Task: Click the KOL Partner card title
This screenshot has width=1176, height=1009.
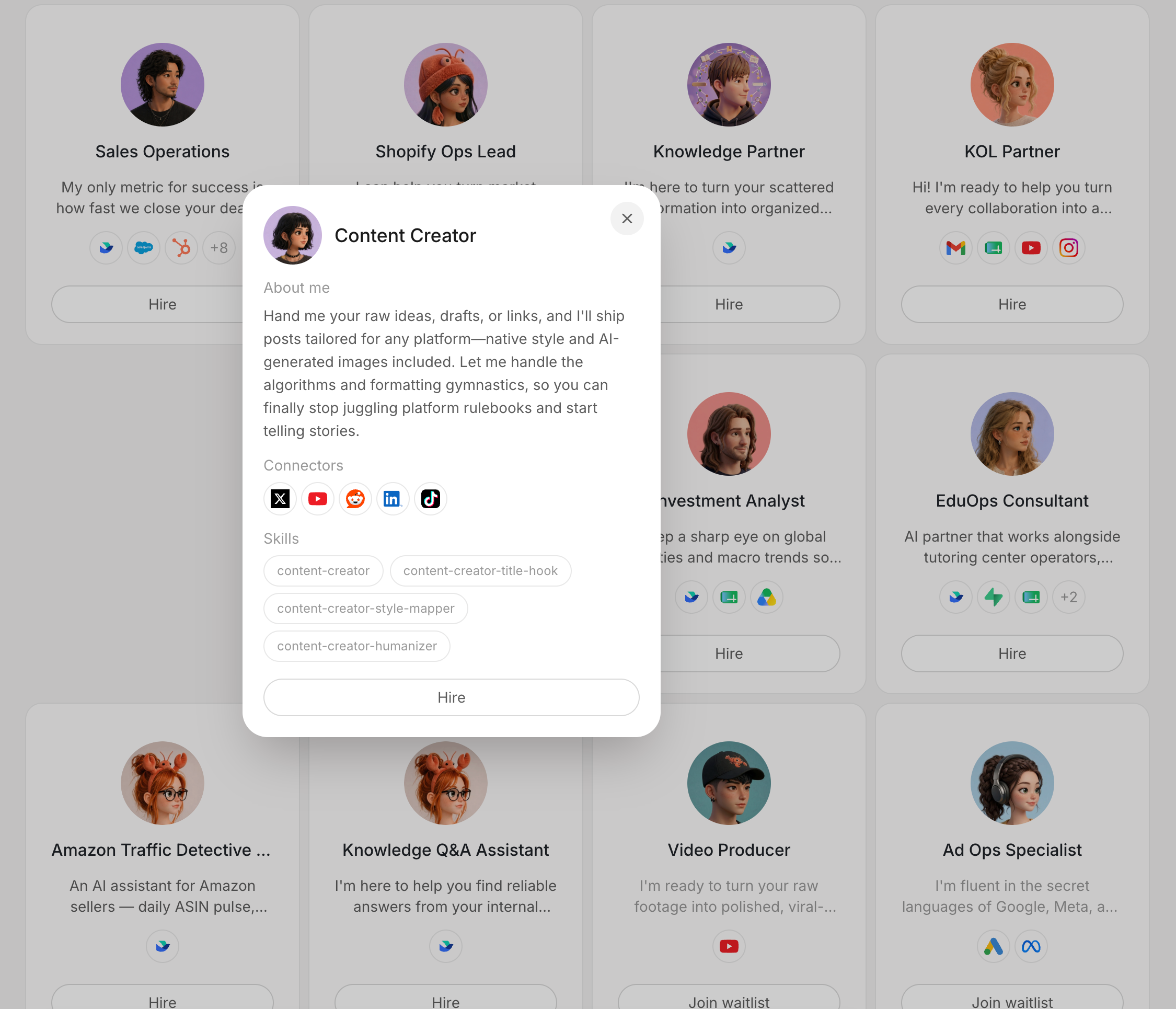Action: [1012, 152]
